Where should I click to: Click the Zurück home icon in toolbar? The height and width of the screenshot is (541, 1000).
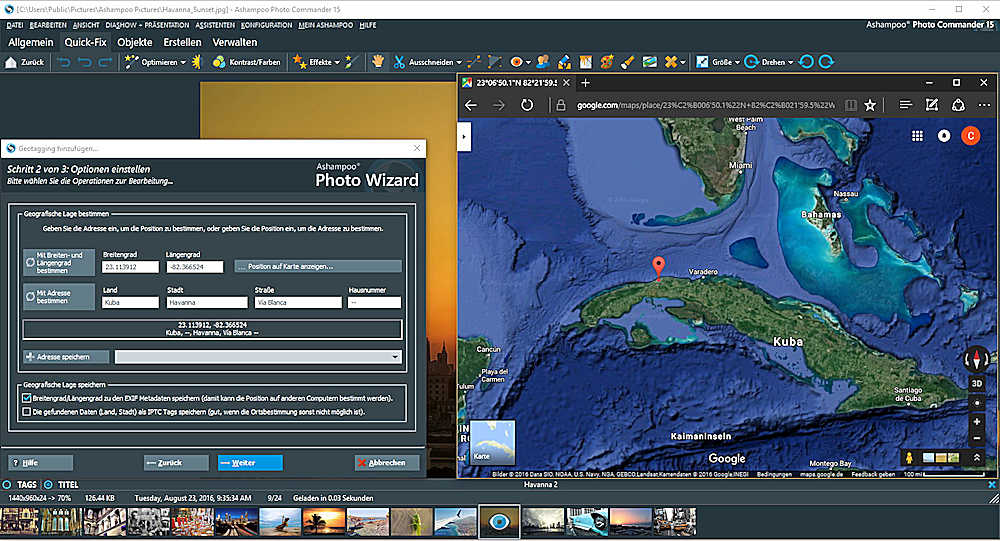point(11,62)
